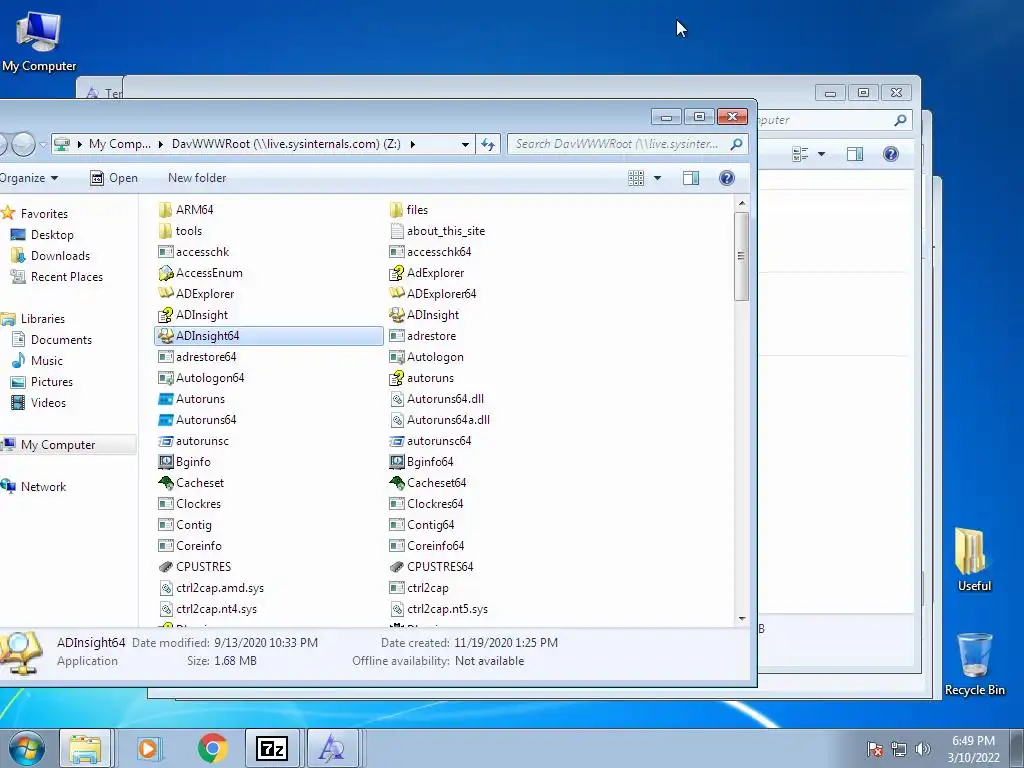Viewport: 1024px width, 768px height.
Task: Open the files folder icon
Action: tap(396, 210)
